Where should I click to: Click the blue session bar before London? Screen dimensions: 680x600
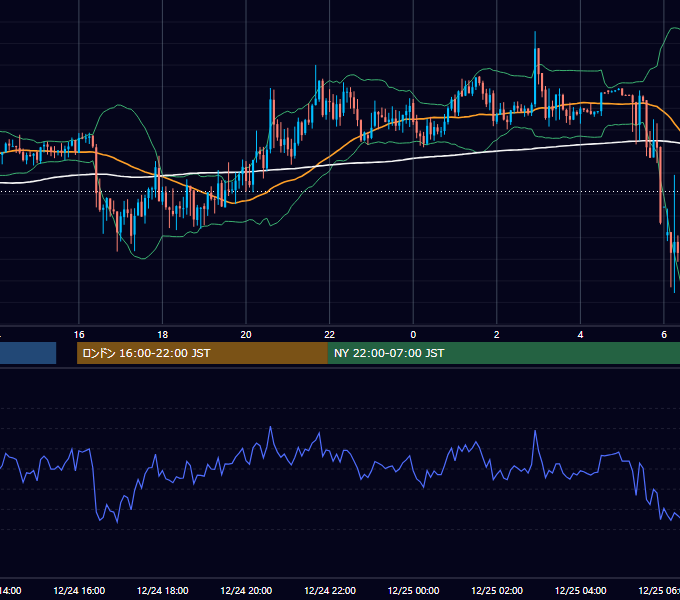(x=28, y=353)
